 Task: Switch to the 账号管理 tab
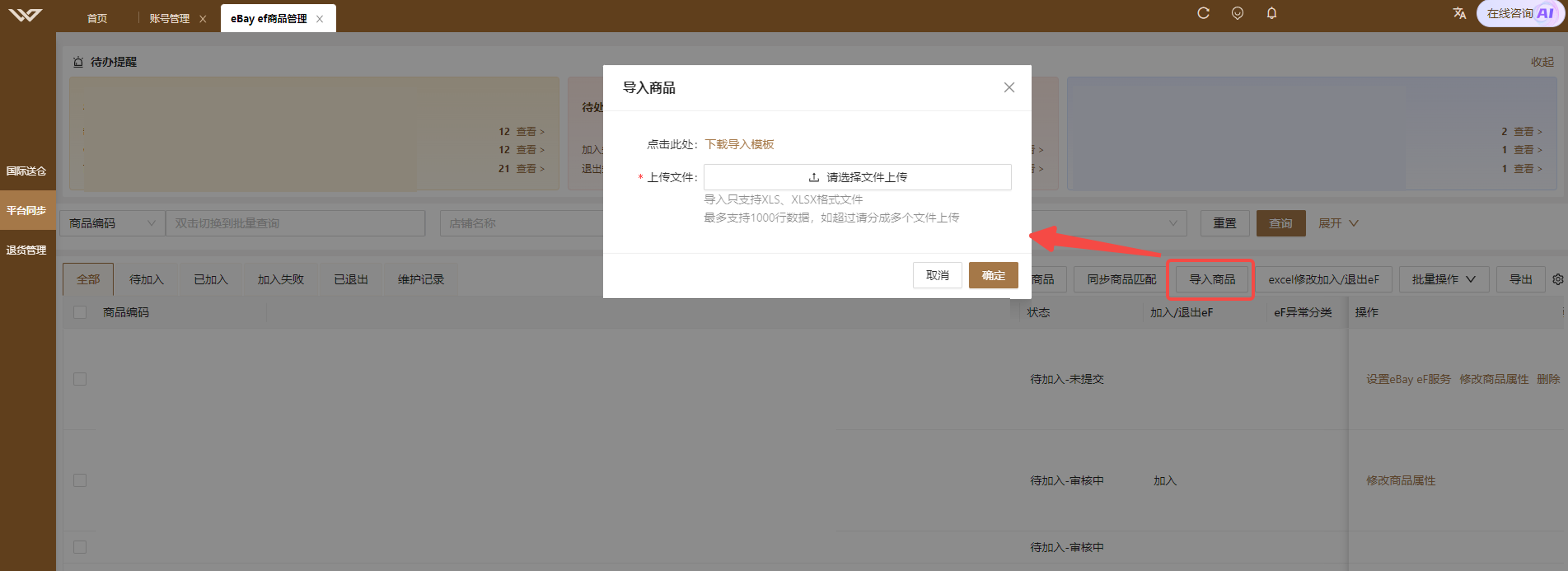[x=169, y=18]
